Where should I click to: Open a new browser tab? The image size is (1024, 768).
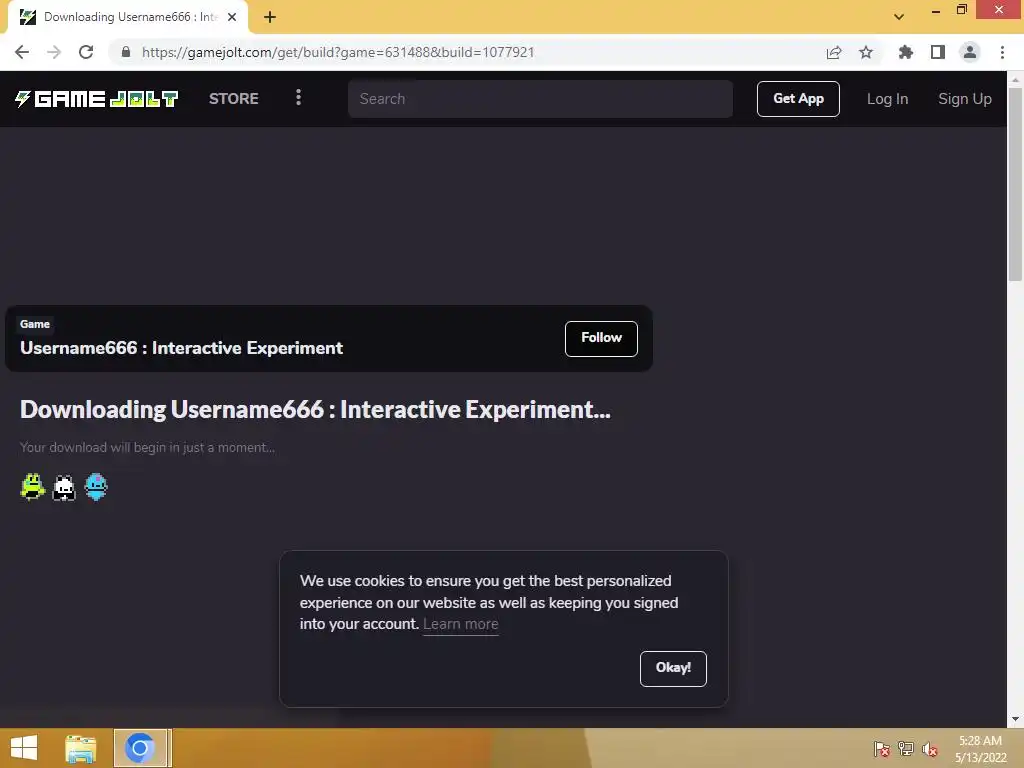coord(270,17)
